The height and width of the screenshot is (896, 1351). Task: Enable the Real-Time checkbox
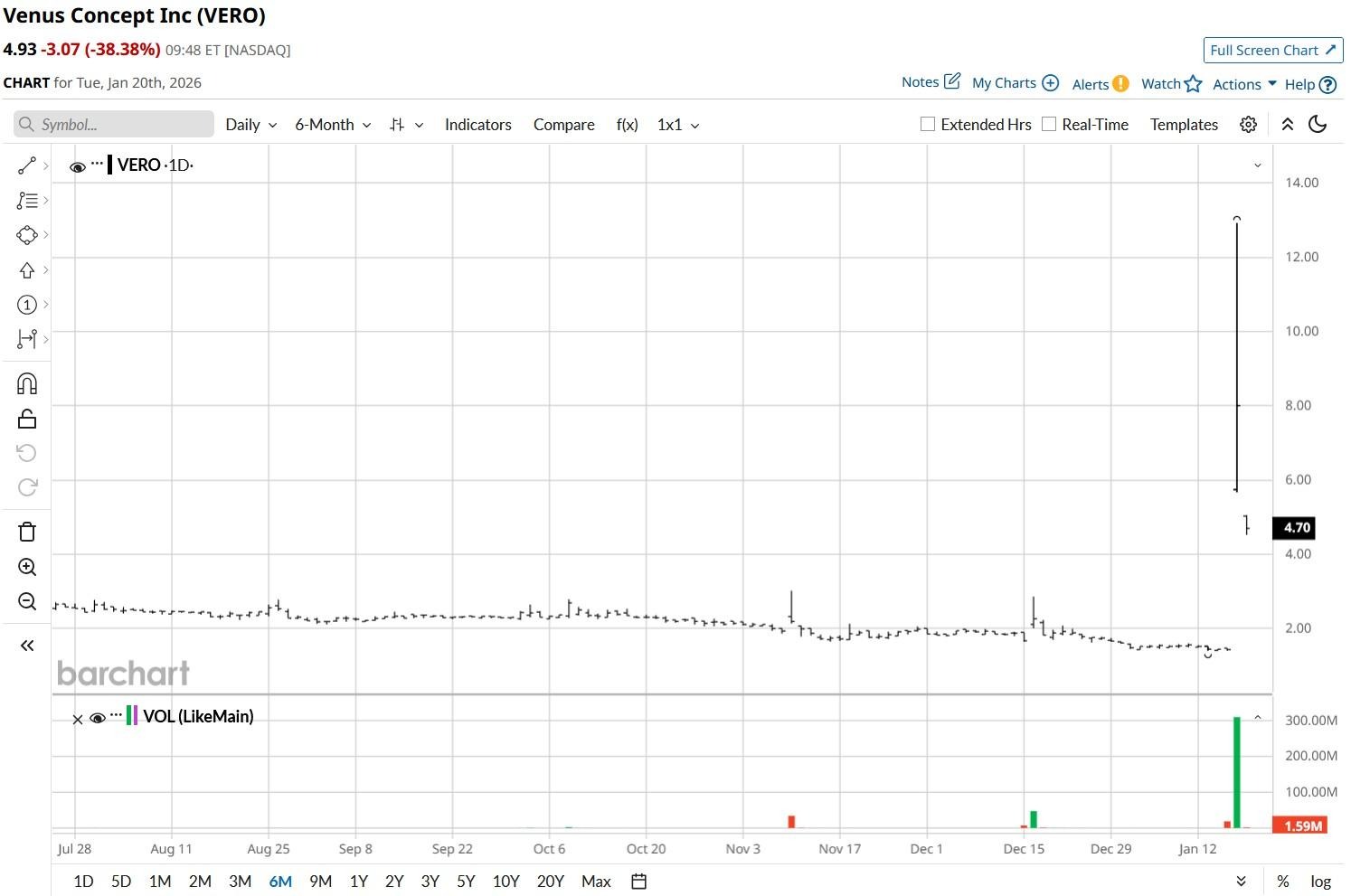(1049, 124)
